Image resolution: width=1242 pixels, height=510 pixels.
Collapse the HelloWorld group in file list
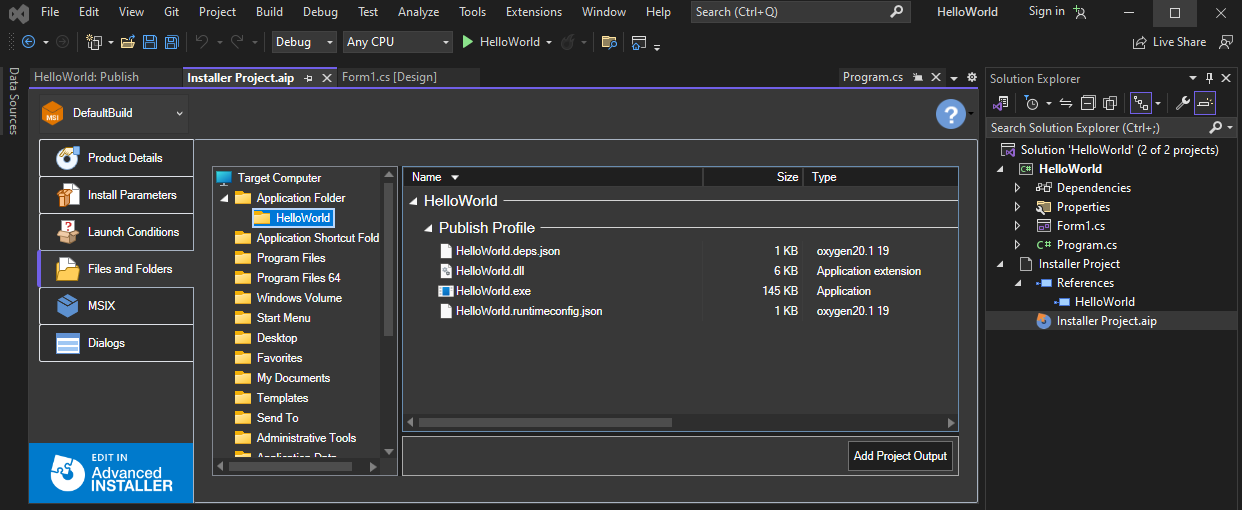413,201
